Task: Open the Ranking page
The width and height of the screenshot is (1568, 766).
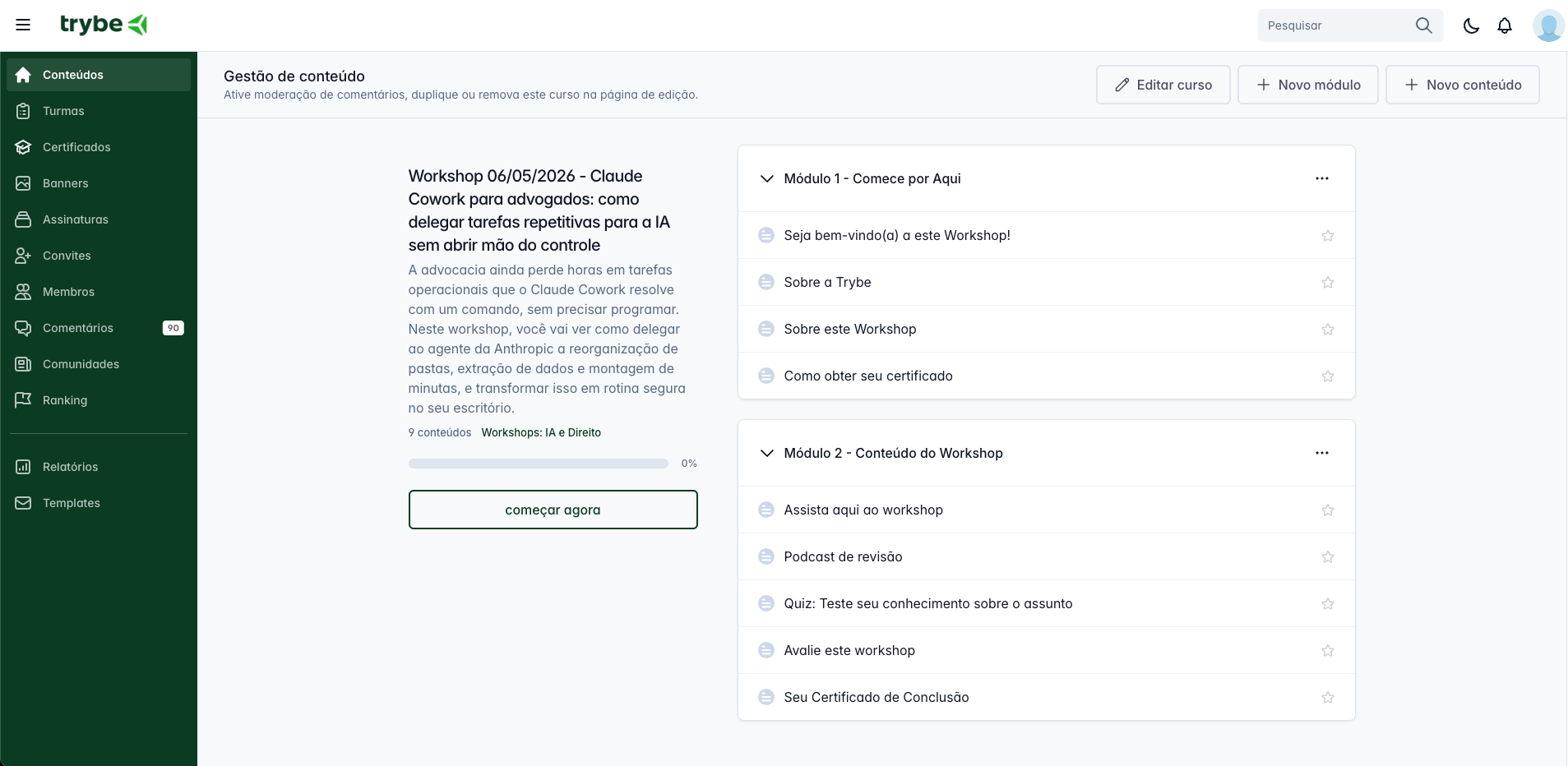Action: (x=65, y=400)
